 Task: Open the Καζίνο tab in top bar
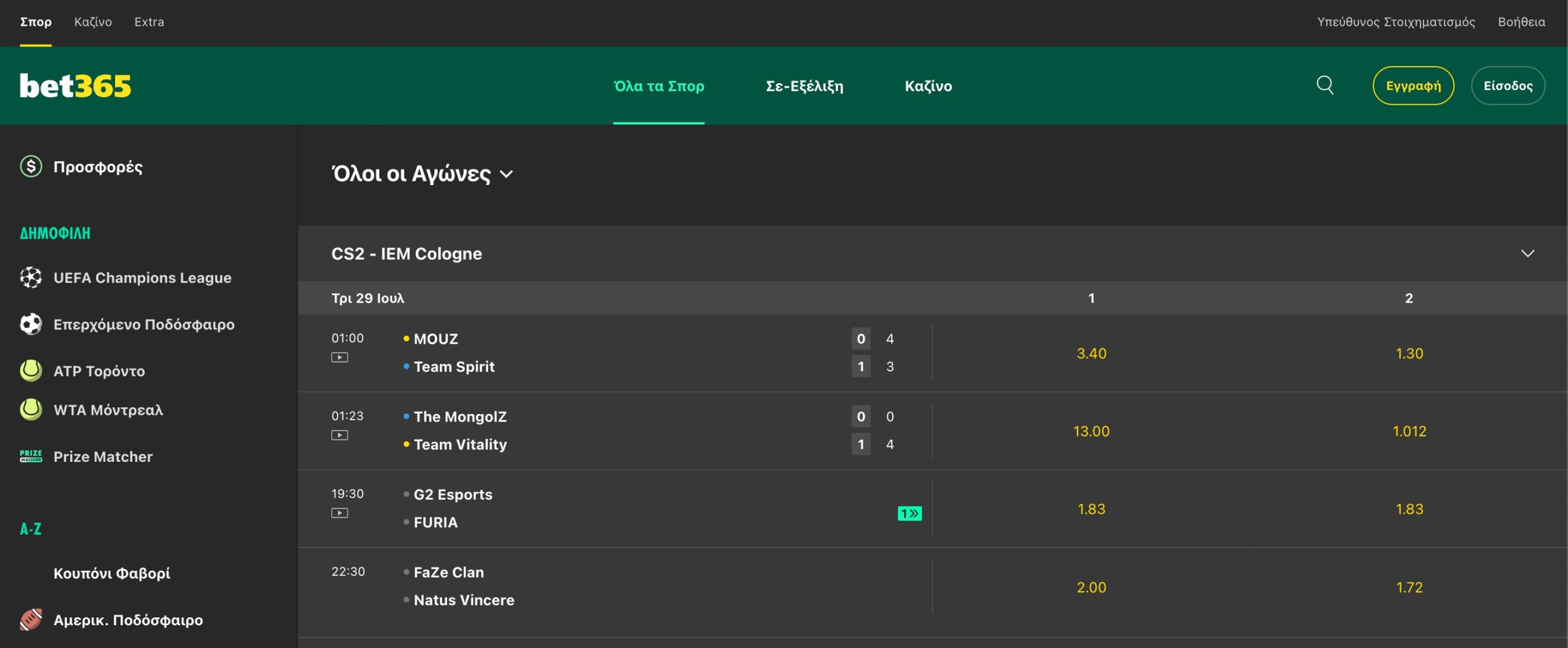[92, 22]
